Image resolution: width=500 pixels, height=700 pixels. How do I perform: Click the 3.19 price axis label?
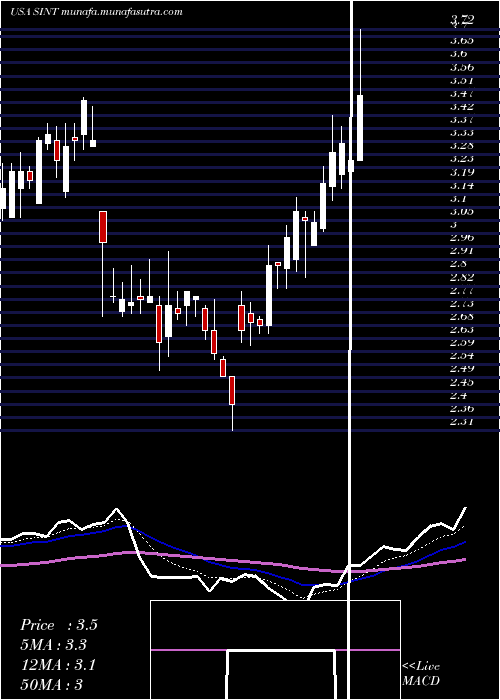[462, 172]
